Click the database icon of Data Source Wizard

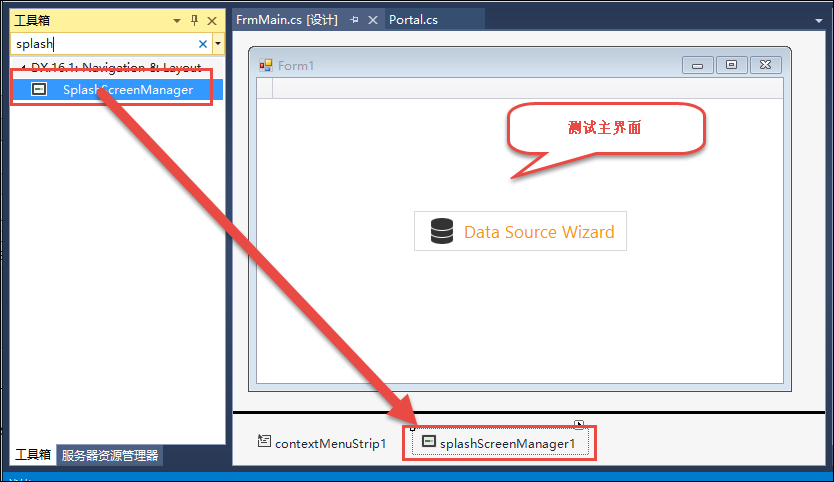pos(441,231)
